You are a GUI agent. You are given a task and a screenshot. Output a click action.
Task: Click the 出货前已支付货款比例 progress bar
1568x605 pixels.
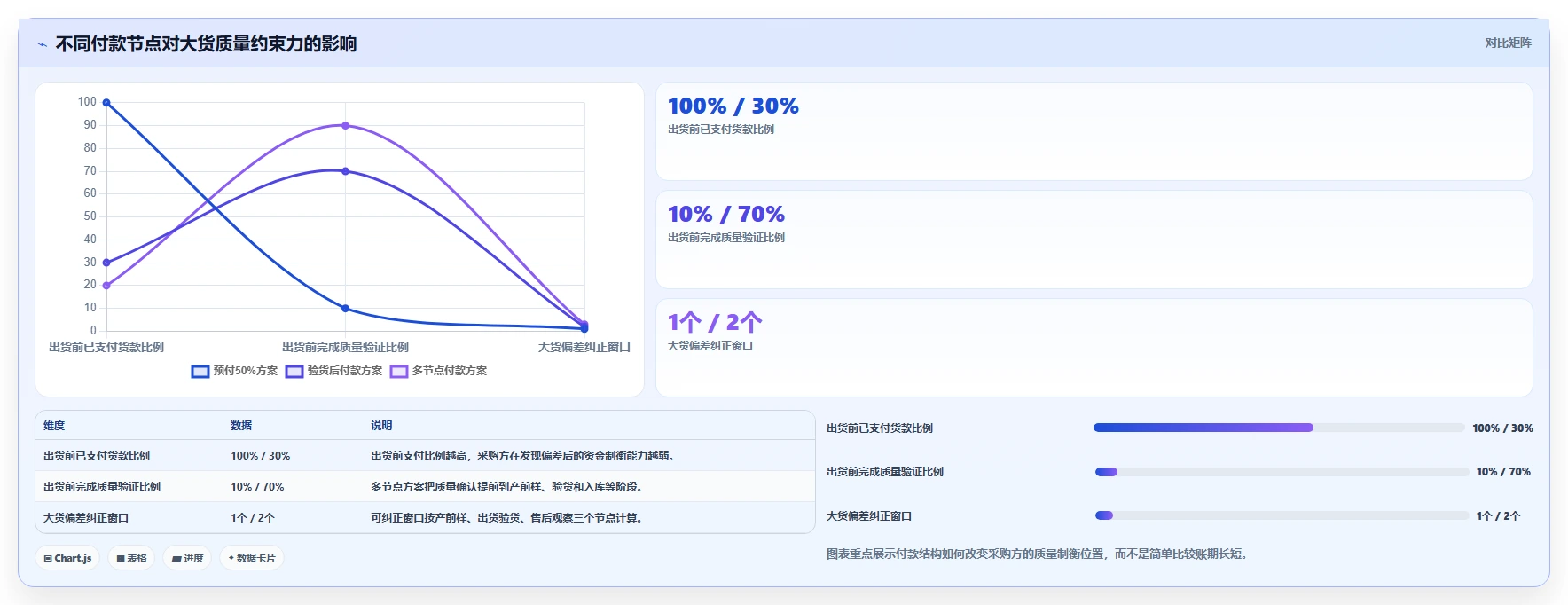[1279, 428]
